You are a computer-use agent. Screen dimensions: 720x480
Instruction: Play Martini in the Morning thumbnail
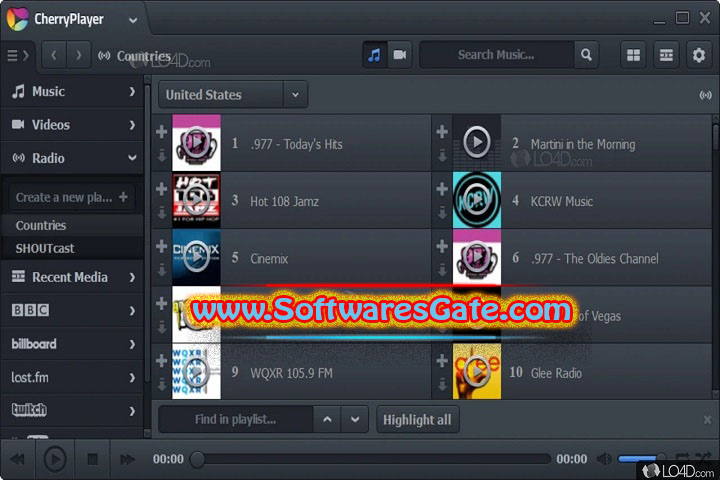point(477,142)
